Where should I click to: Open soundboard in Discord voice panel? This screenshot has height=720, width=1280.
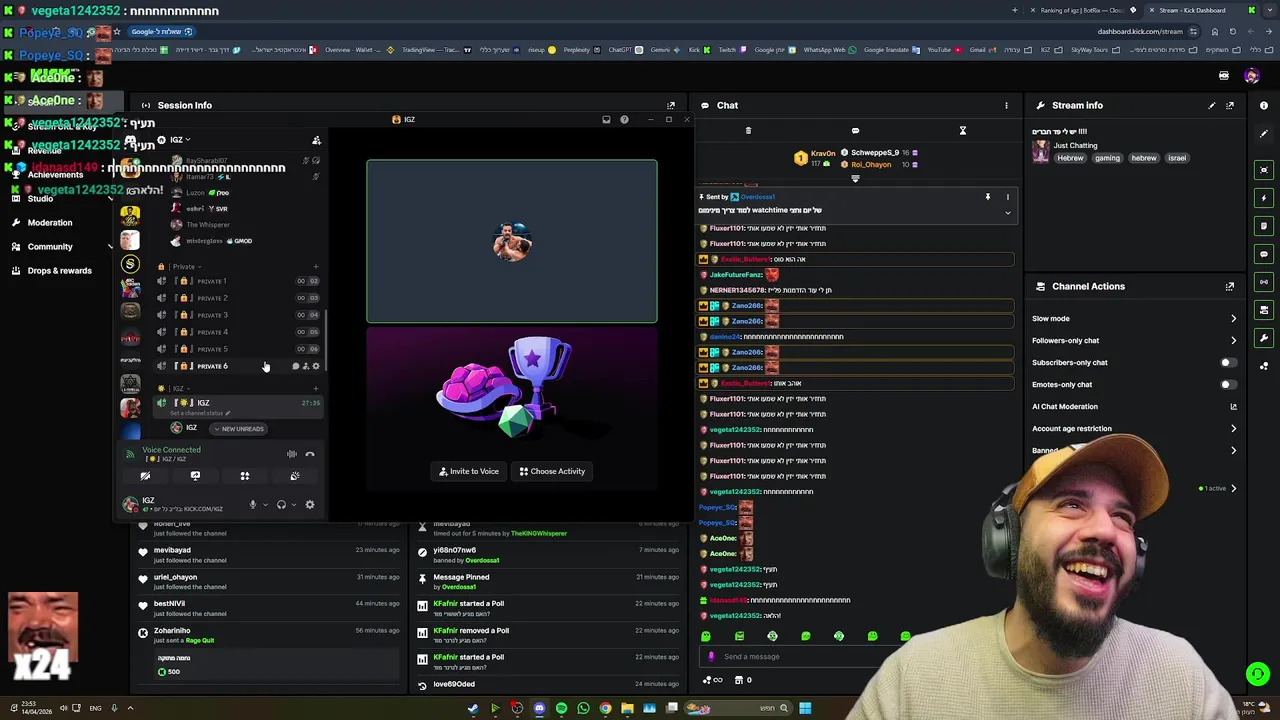[295, 476]
